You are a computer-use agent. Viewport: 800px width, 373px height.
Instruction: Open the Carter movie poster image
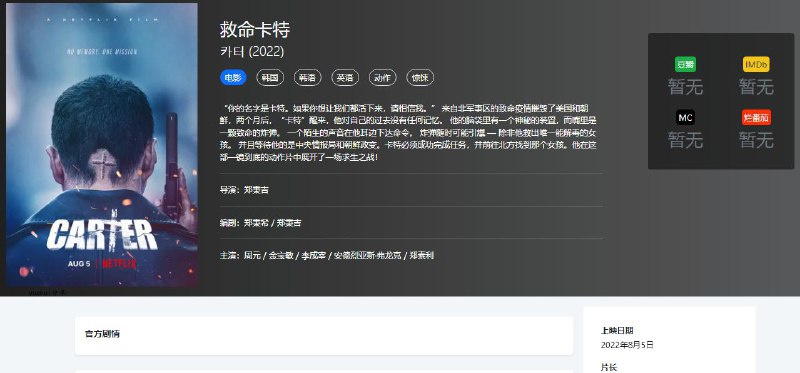(102, 145)
